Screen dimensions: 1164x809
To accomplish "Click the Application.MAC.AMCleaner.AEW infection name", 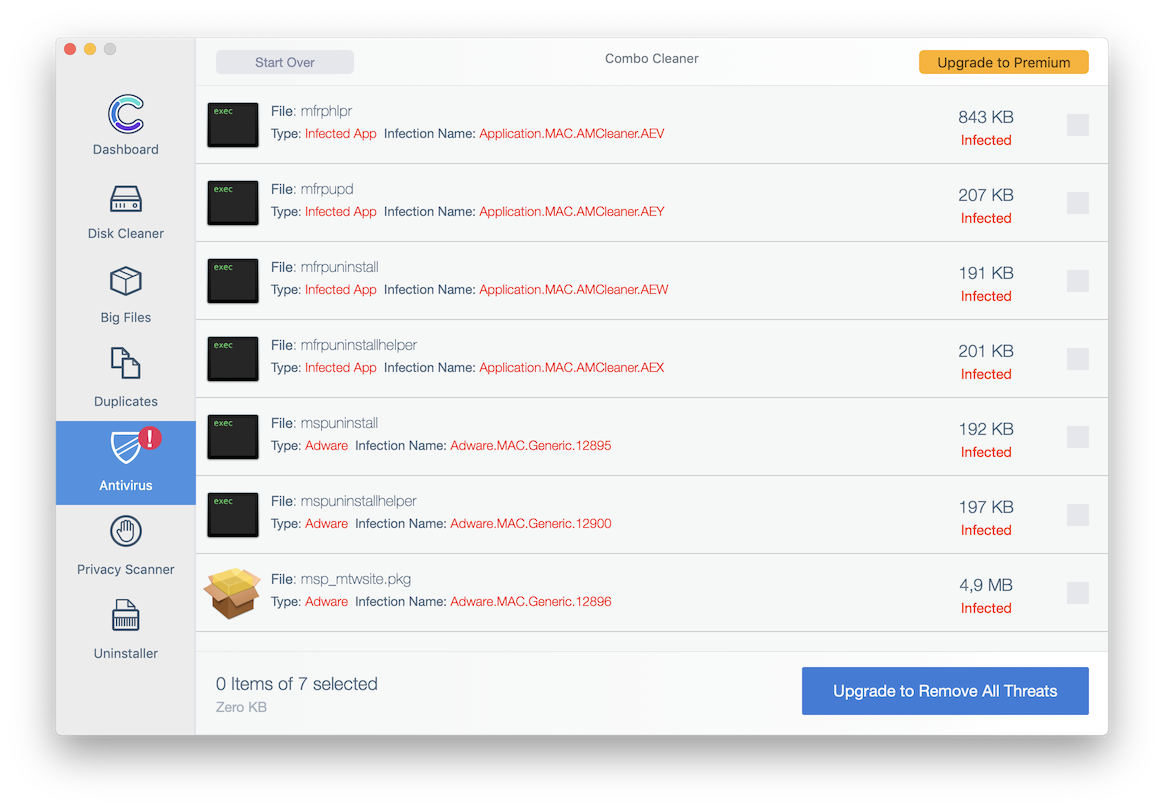I will coord(573,290).
